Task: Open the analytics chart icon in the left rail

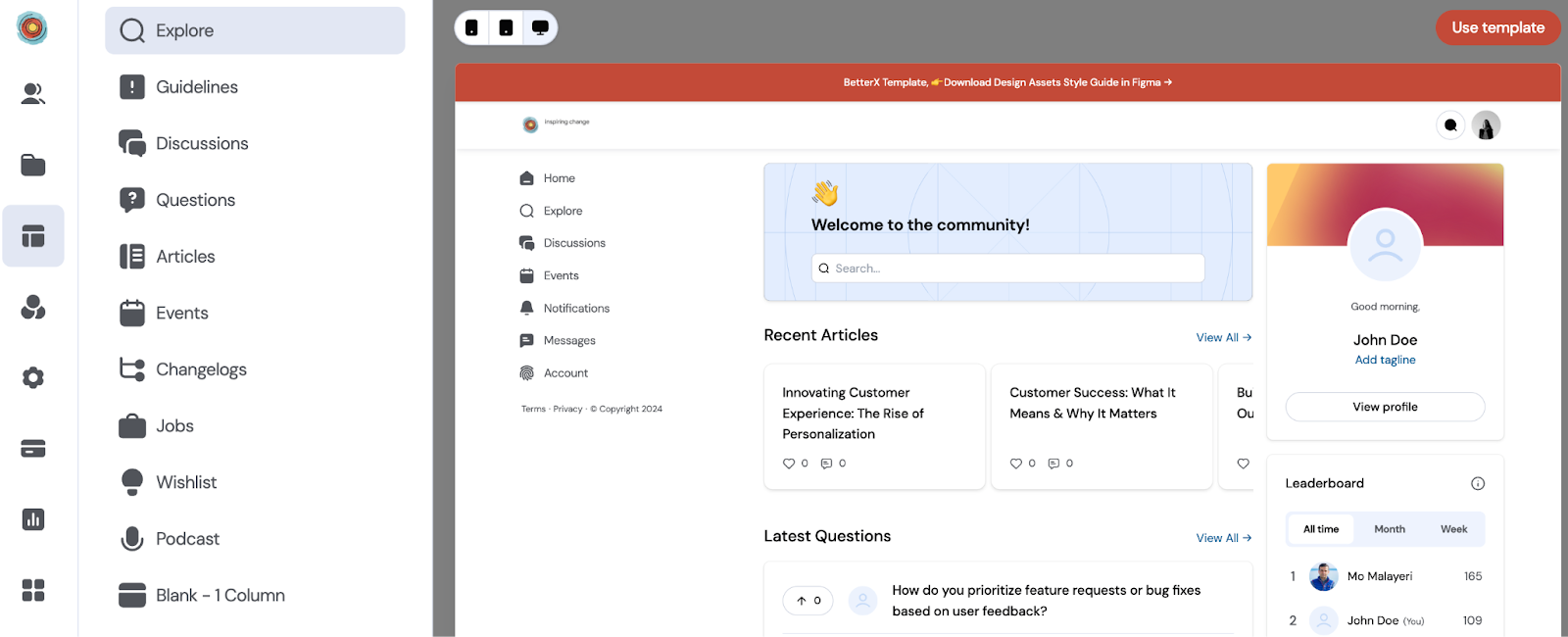Action: click(33, 519)
